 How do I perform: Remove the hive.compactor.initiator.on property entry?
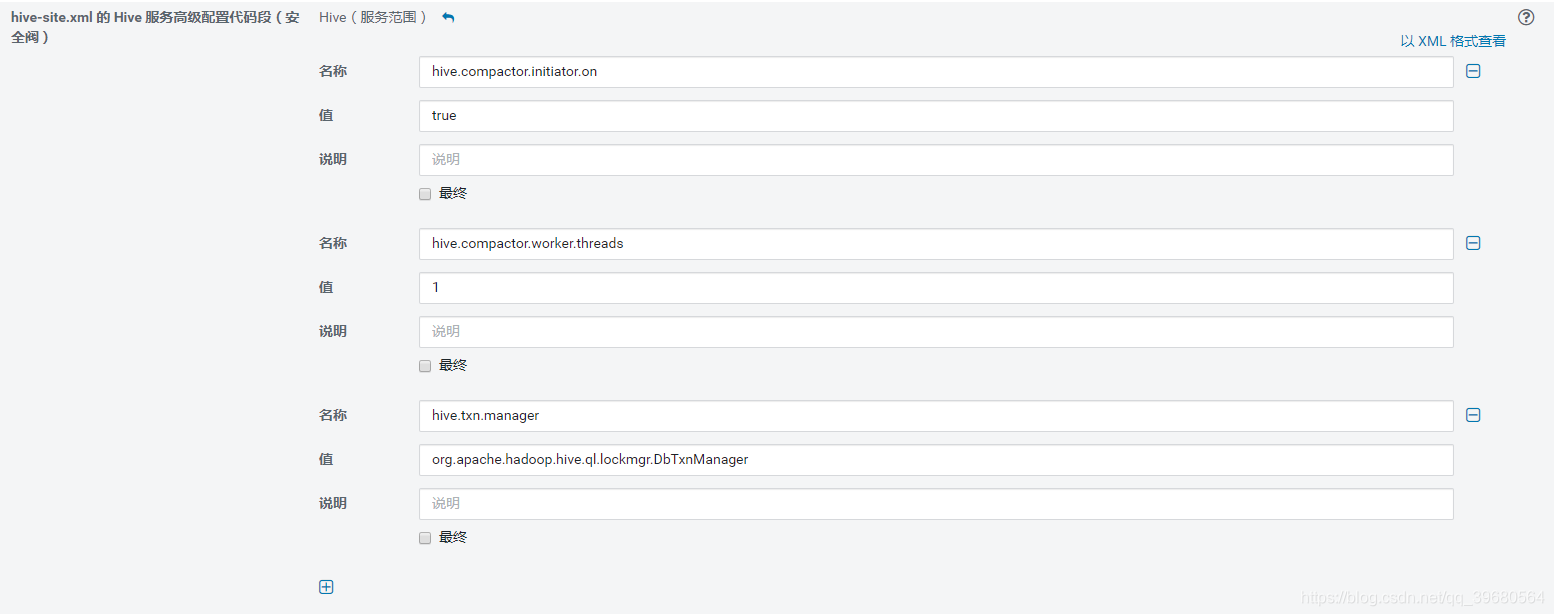(1472, 71)
